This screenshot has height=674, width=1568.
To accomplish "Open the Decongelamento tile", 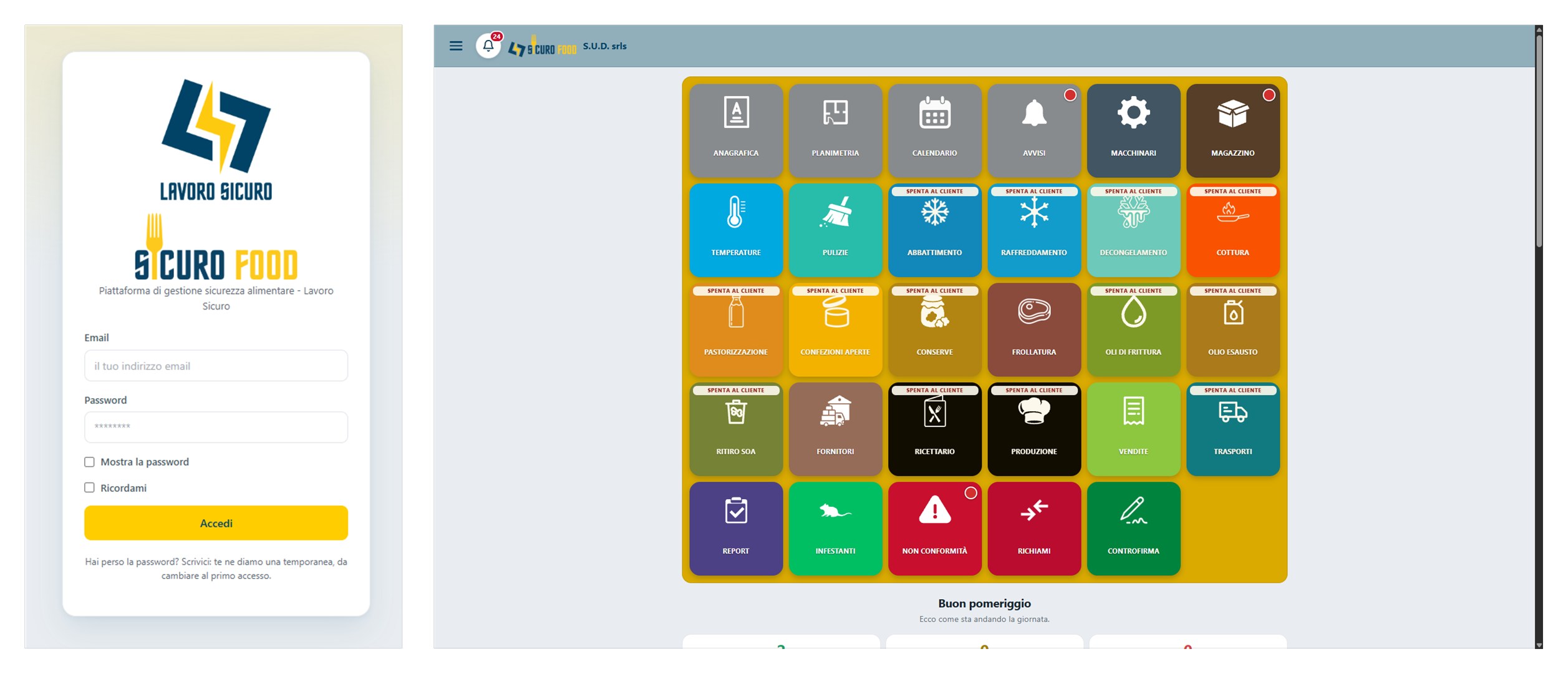I will point(1133,230).
